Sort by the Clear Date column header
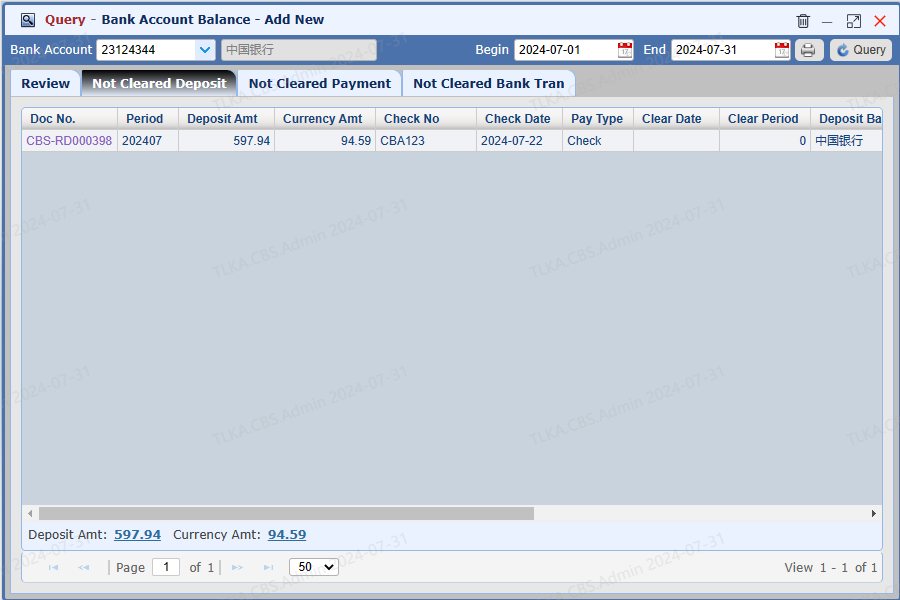900x600 pixels. [x=676, y=119]
